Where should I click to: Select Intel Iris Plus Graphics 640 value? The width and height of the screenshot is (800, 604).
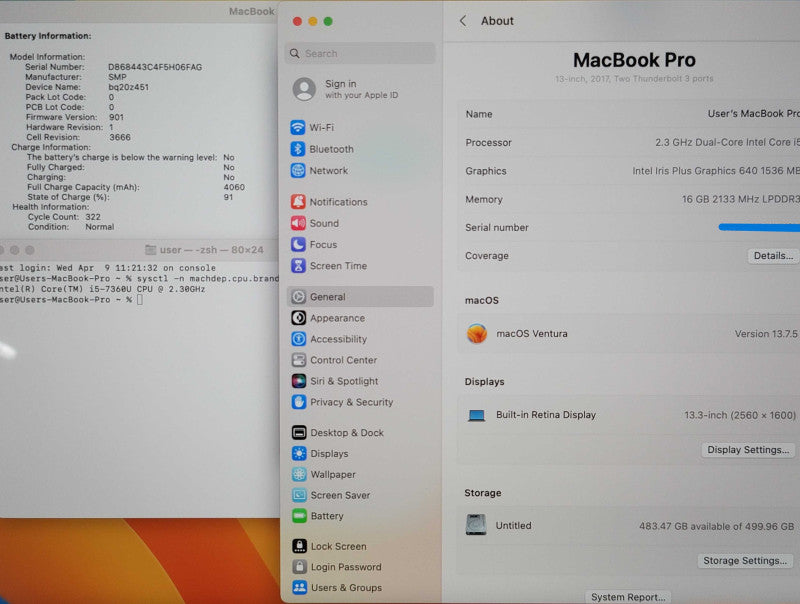(716, 171)
